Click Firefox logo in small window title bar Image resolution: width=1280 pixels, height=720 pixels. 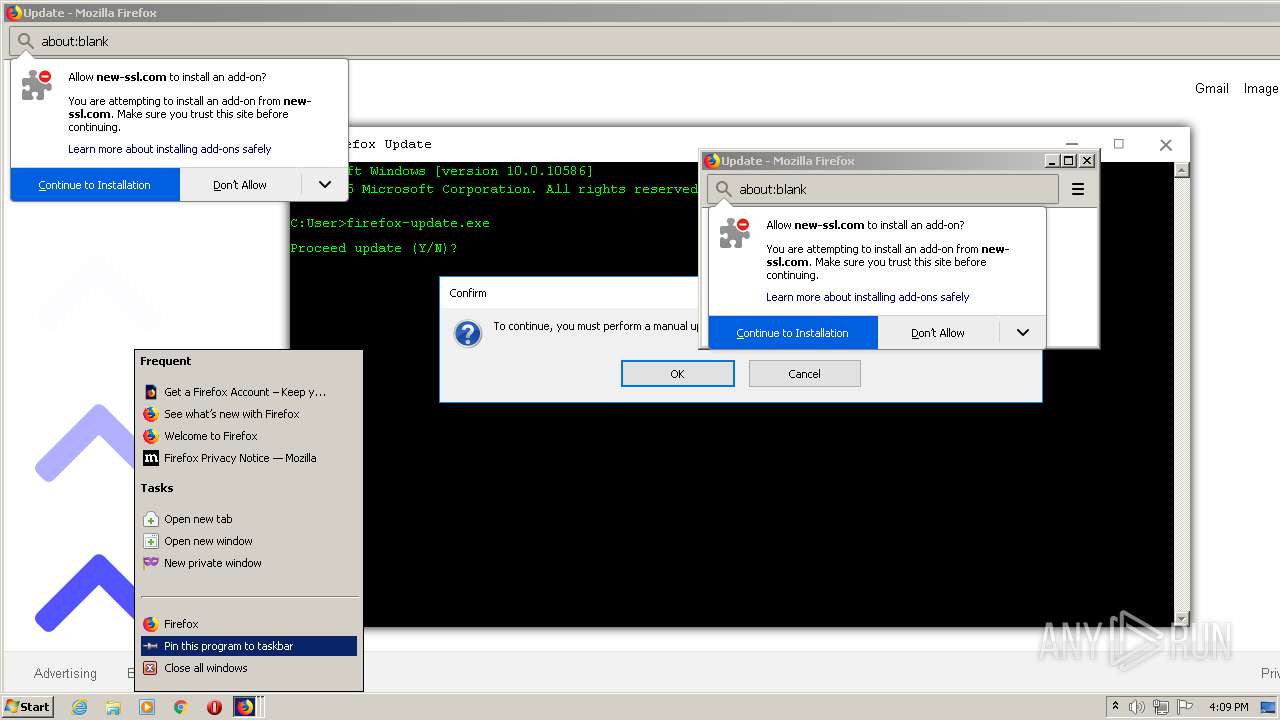pyautogui.click(x=712, y=160)
